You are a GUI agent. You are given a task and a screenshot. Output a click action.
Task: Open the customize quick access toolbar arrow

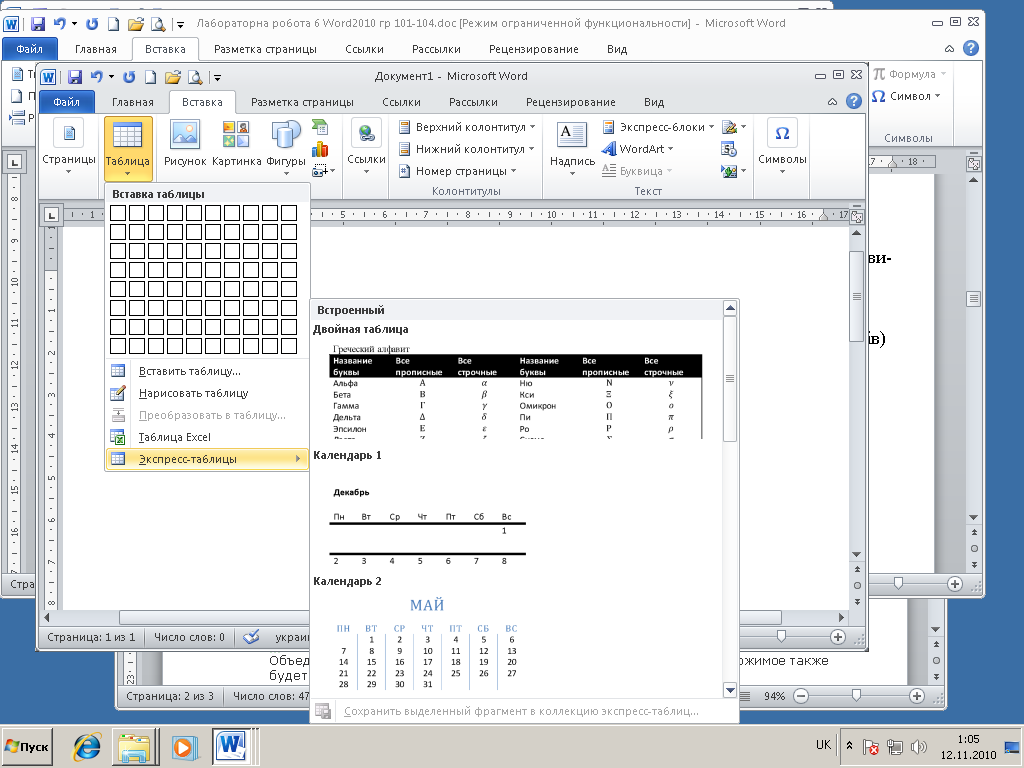(217, 78)
